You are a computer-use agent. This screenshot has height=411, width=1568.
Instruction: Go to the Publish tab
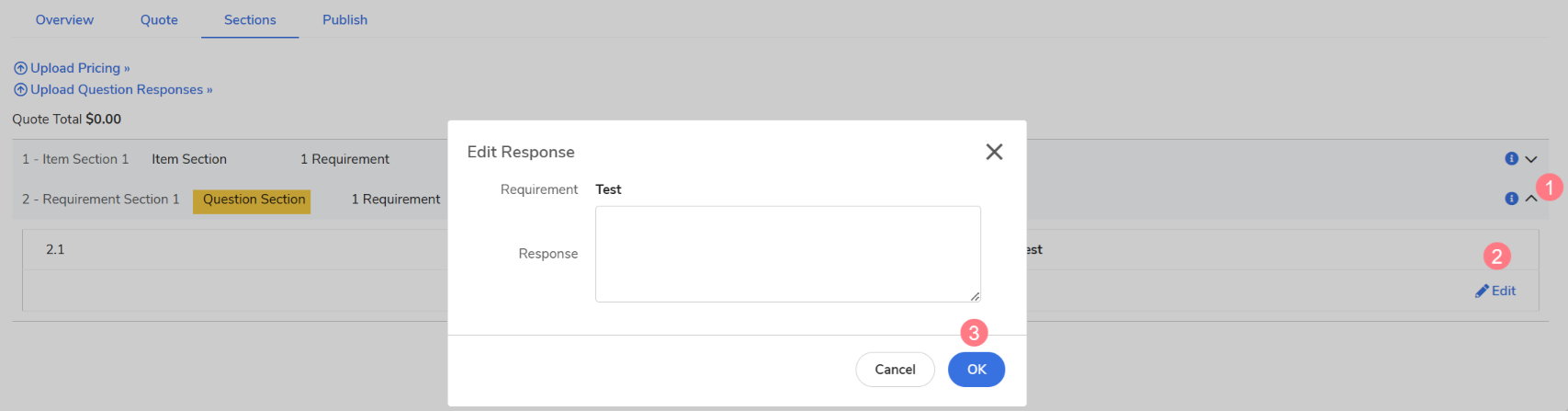344,19
